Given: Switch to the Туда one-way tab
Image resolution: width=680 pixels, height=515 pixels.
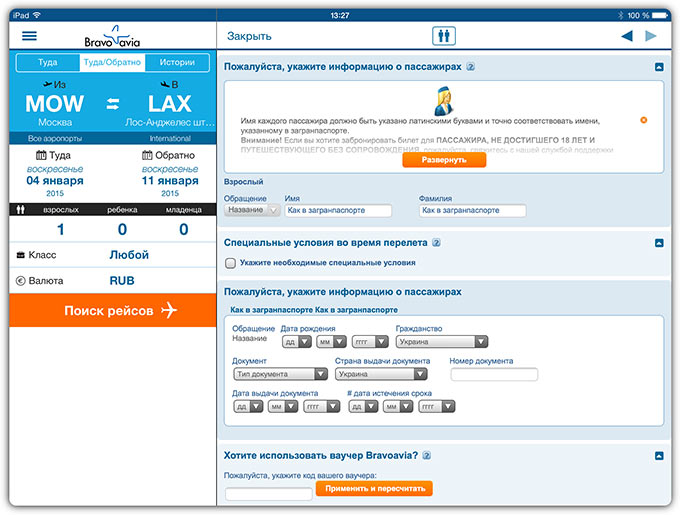Looking at the screenshot, I should click(x=48, y=62).
